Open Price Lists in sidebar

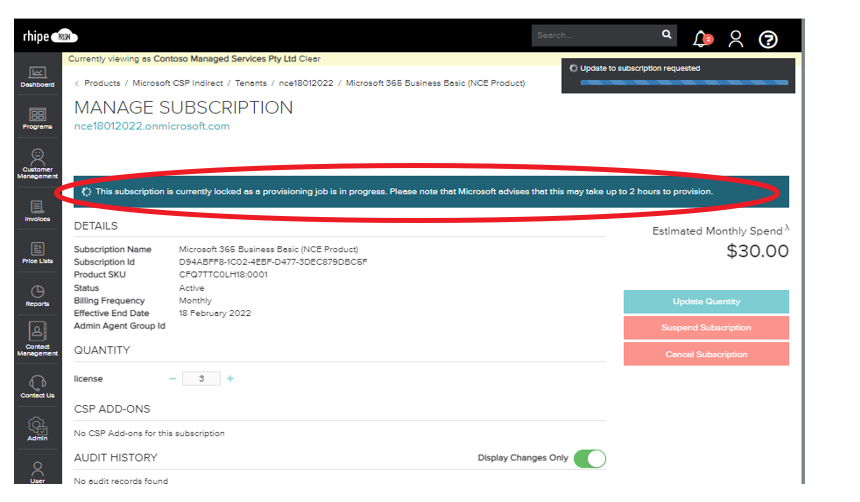[37, 253]
